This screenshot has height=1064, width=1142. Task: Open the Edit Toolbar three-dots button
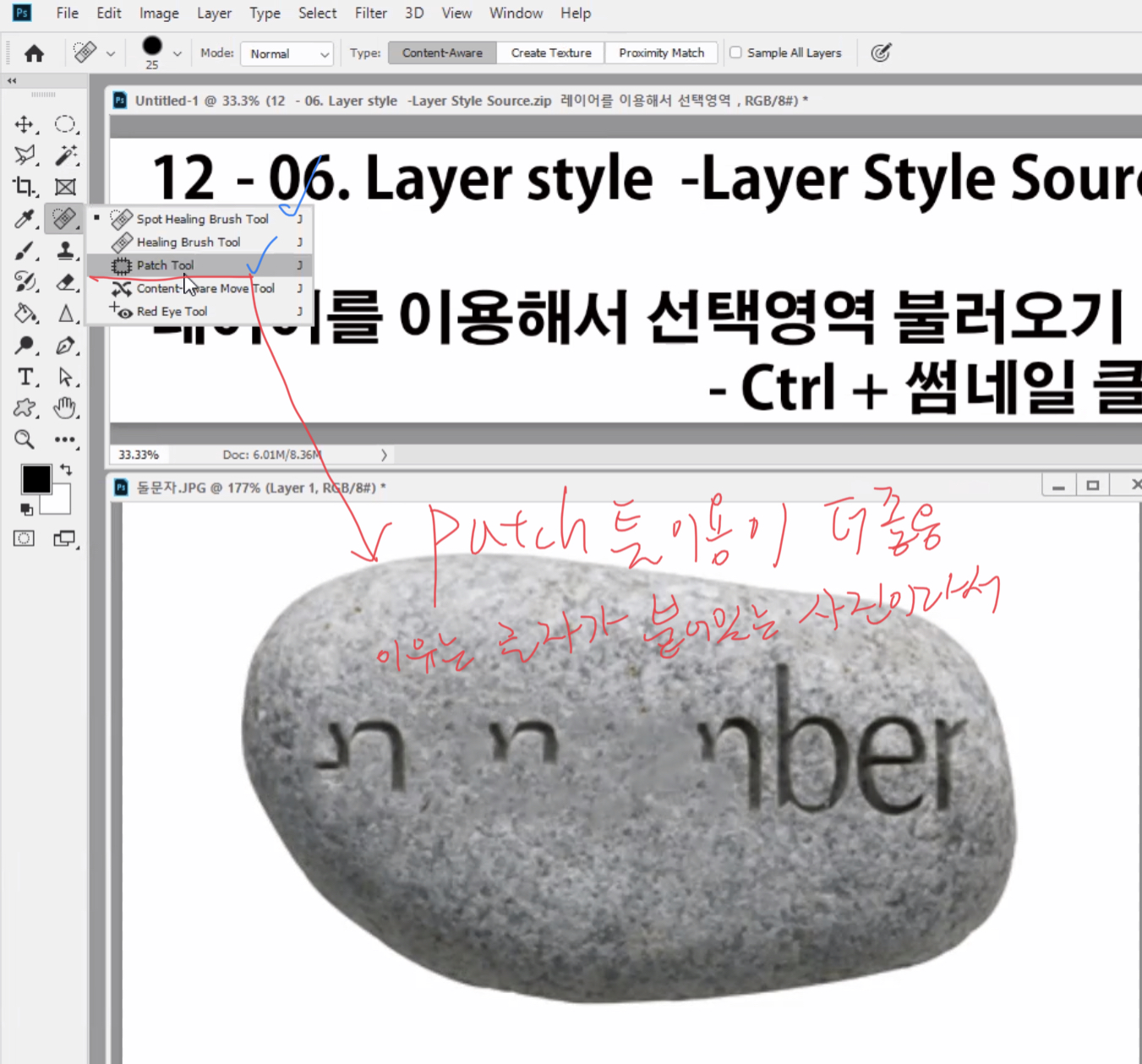(x=65, y=439)
